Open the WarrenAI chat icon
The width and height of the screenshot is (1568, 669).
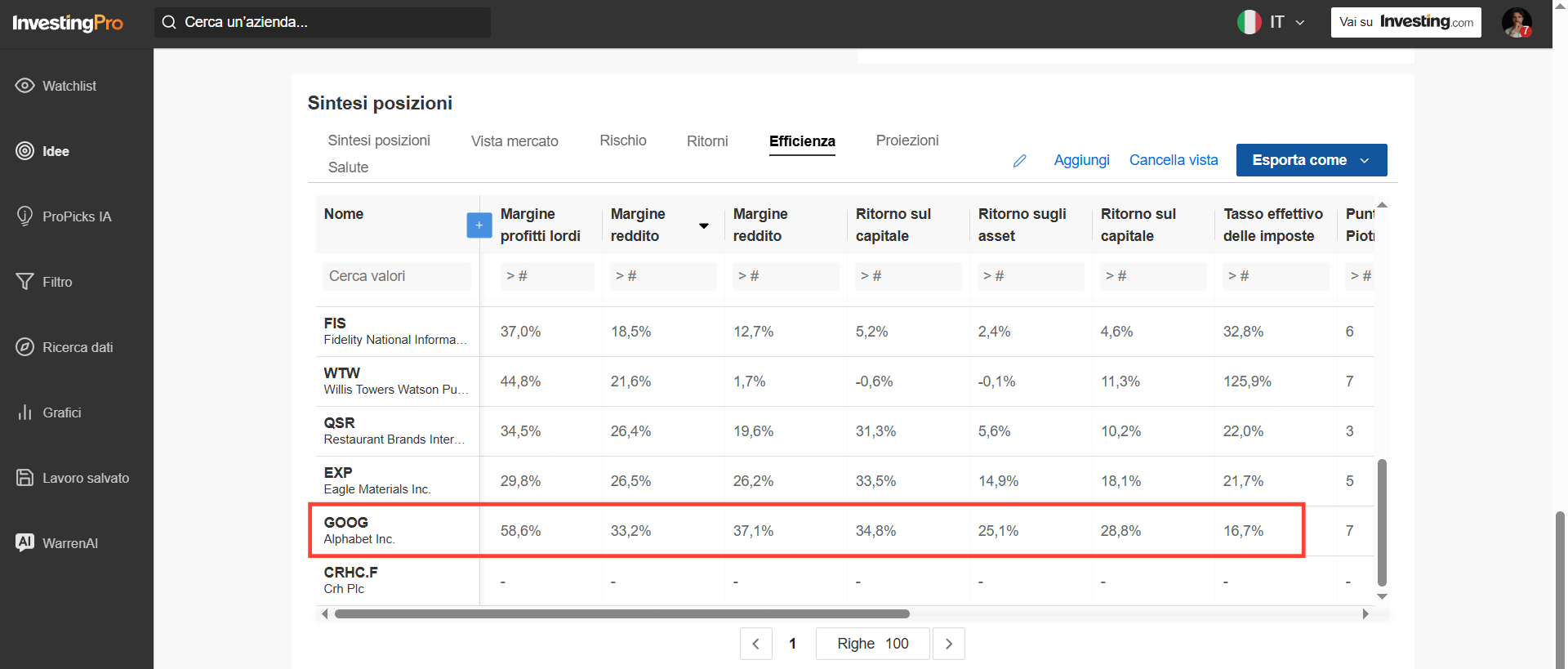point(25,542)
